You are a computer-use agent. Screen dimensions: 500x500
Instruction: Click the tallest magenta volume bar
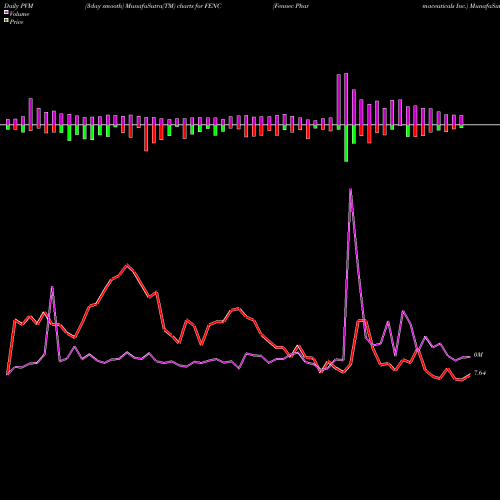346,99
